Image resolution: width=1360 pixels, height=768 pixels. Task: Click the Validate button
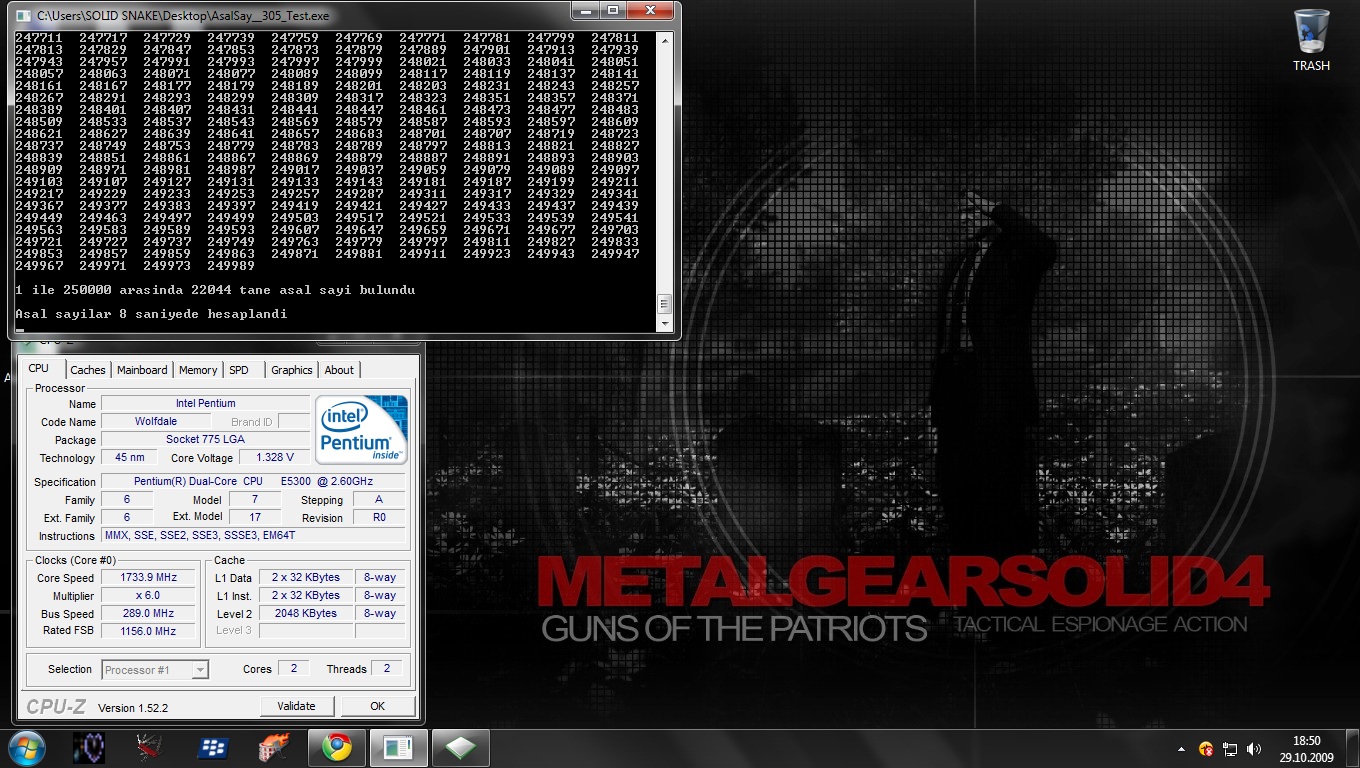[296, 706]
